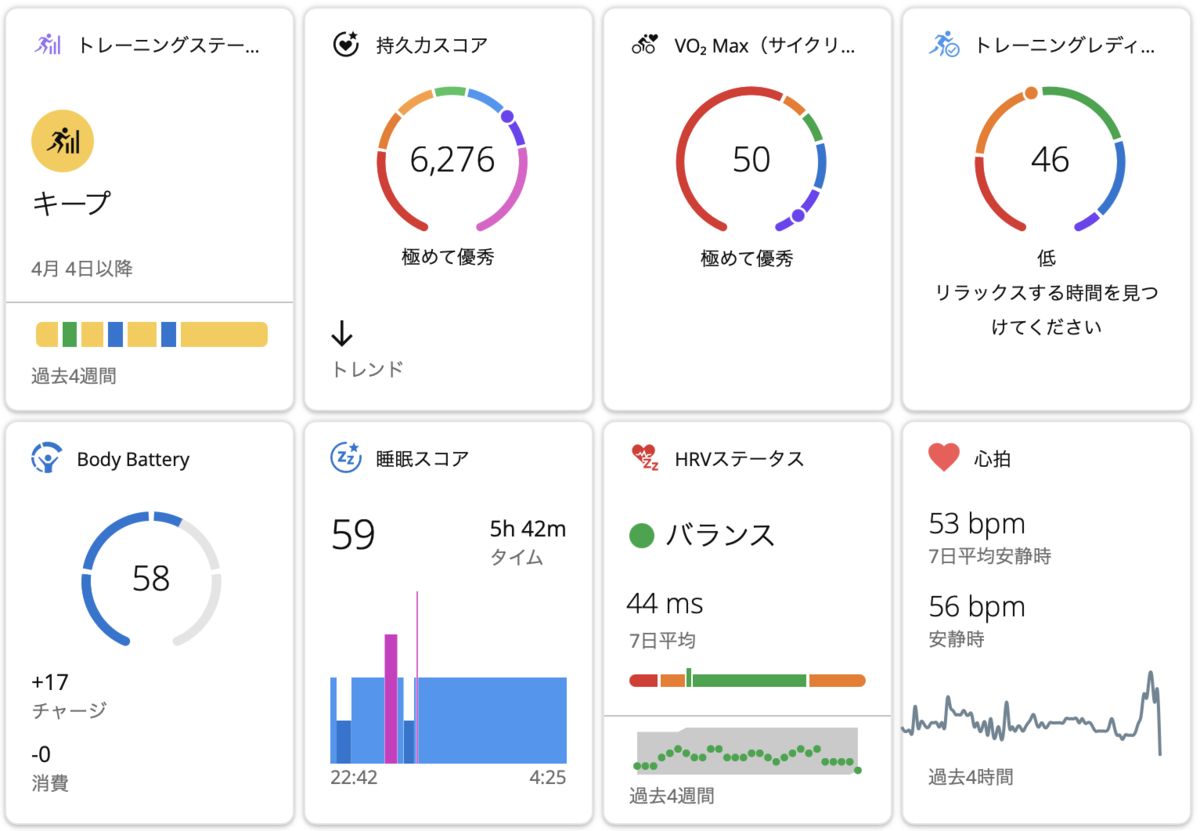Click the training readiness 46 gauge

1050,158
